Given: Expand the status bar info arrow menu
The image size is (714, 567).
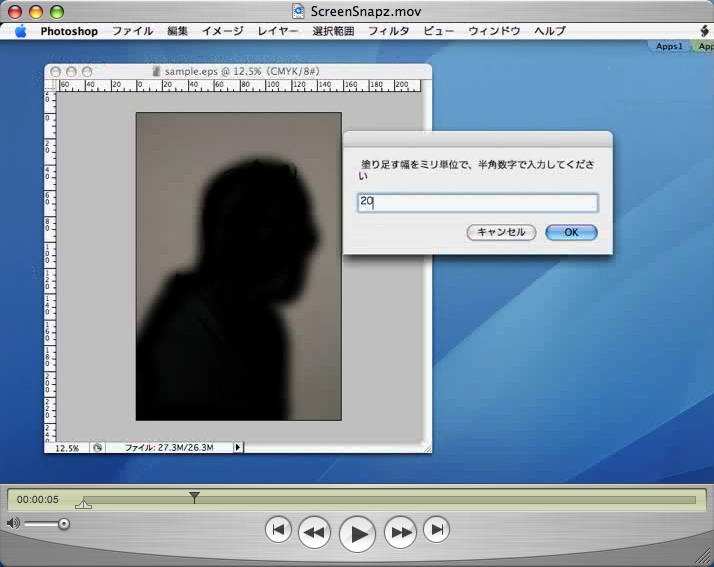Looking at the screenshot, I should tap(238, 448).
